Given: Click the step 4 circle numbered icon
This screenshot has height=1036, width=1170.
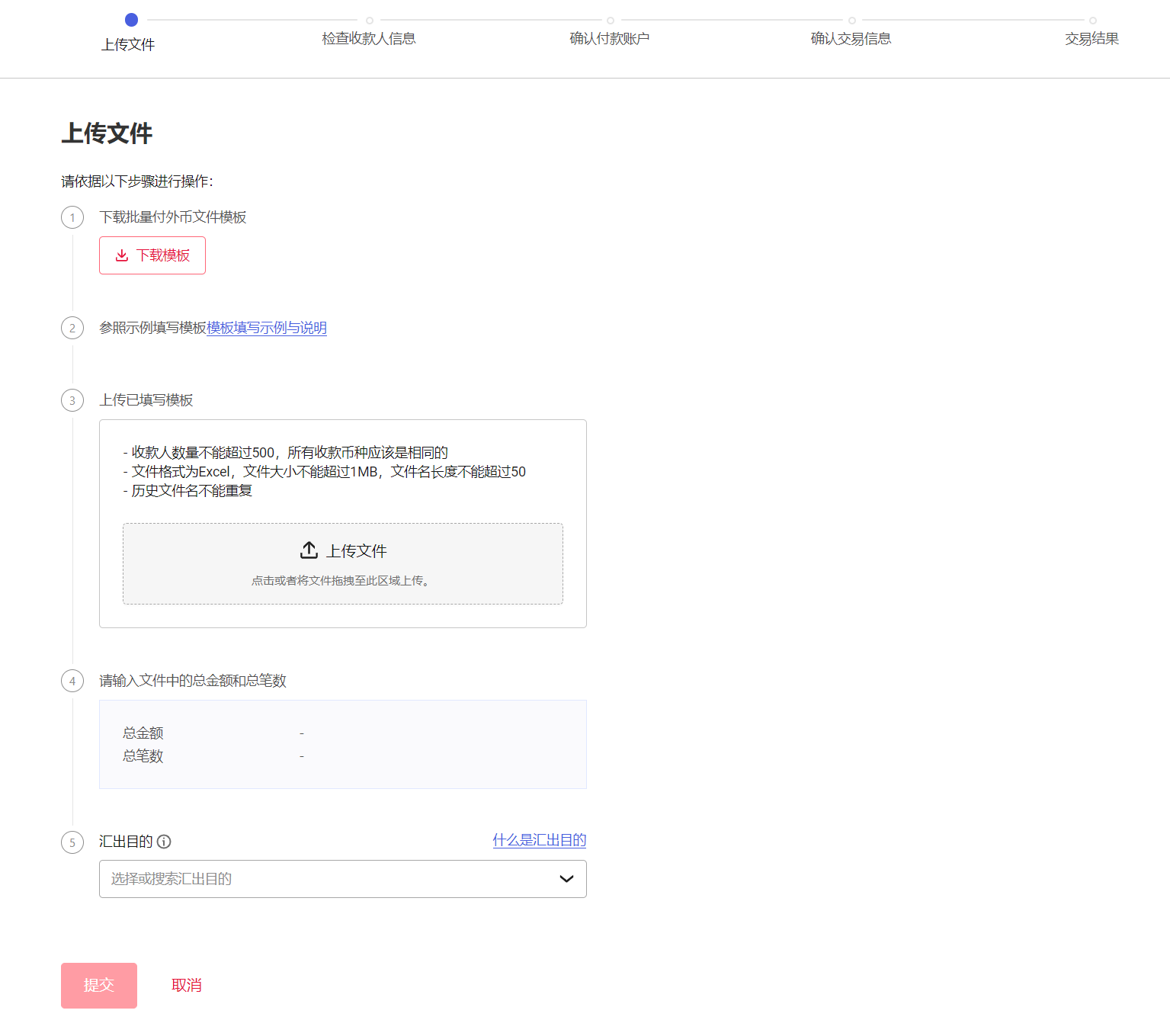Looking at the screenshot, I should click(x=72, y=681).
